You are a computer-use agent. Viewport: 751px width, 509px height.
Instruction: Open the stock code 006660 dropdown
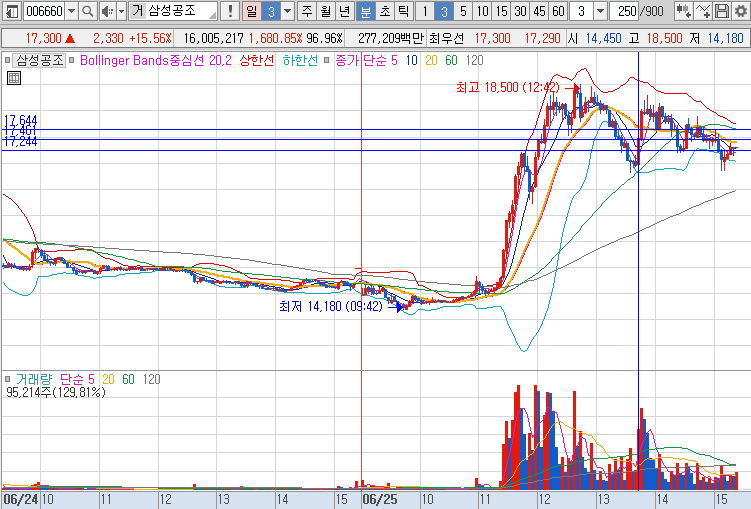(x=71, y=11)
